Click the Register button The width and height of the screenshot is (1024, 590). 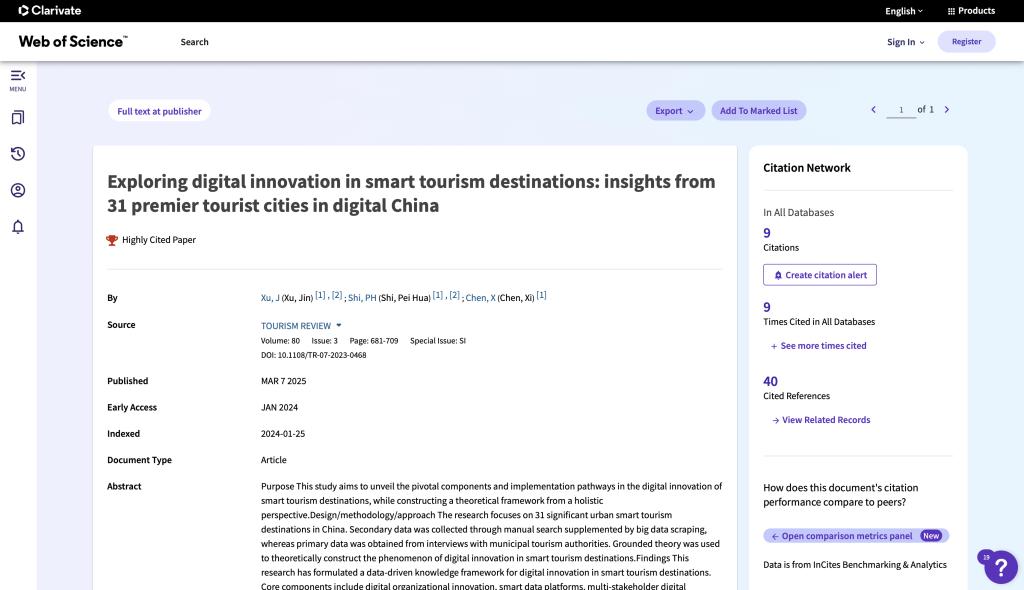tap(966, 42)
